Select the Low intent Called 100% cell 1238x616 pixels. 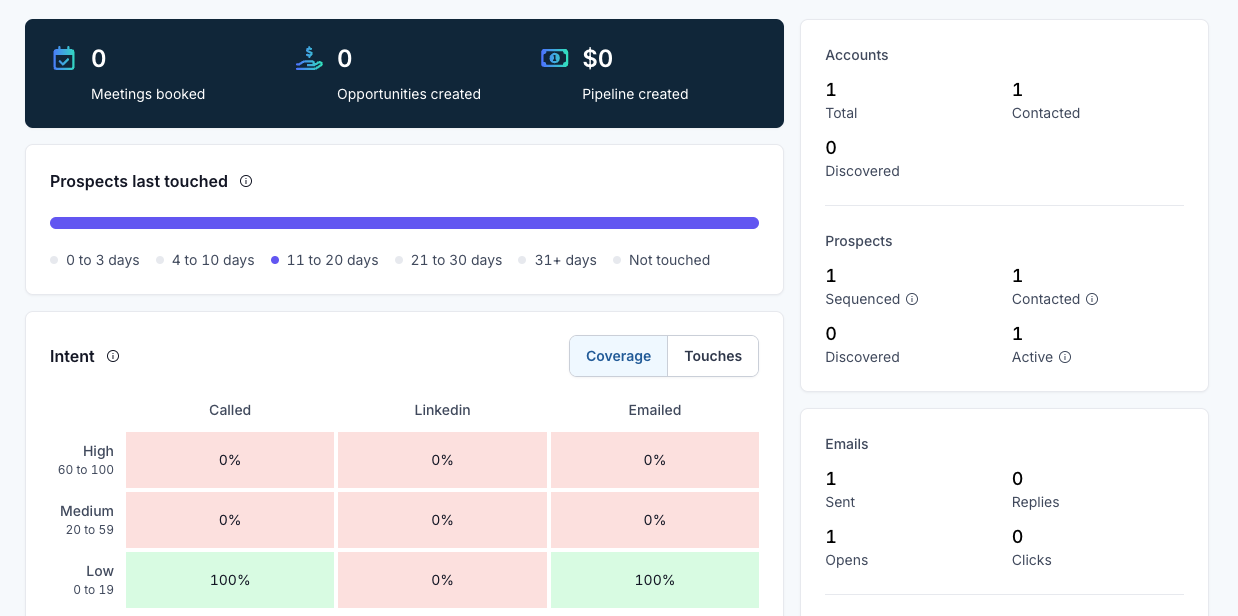[229, 579]
